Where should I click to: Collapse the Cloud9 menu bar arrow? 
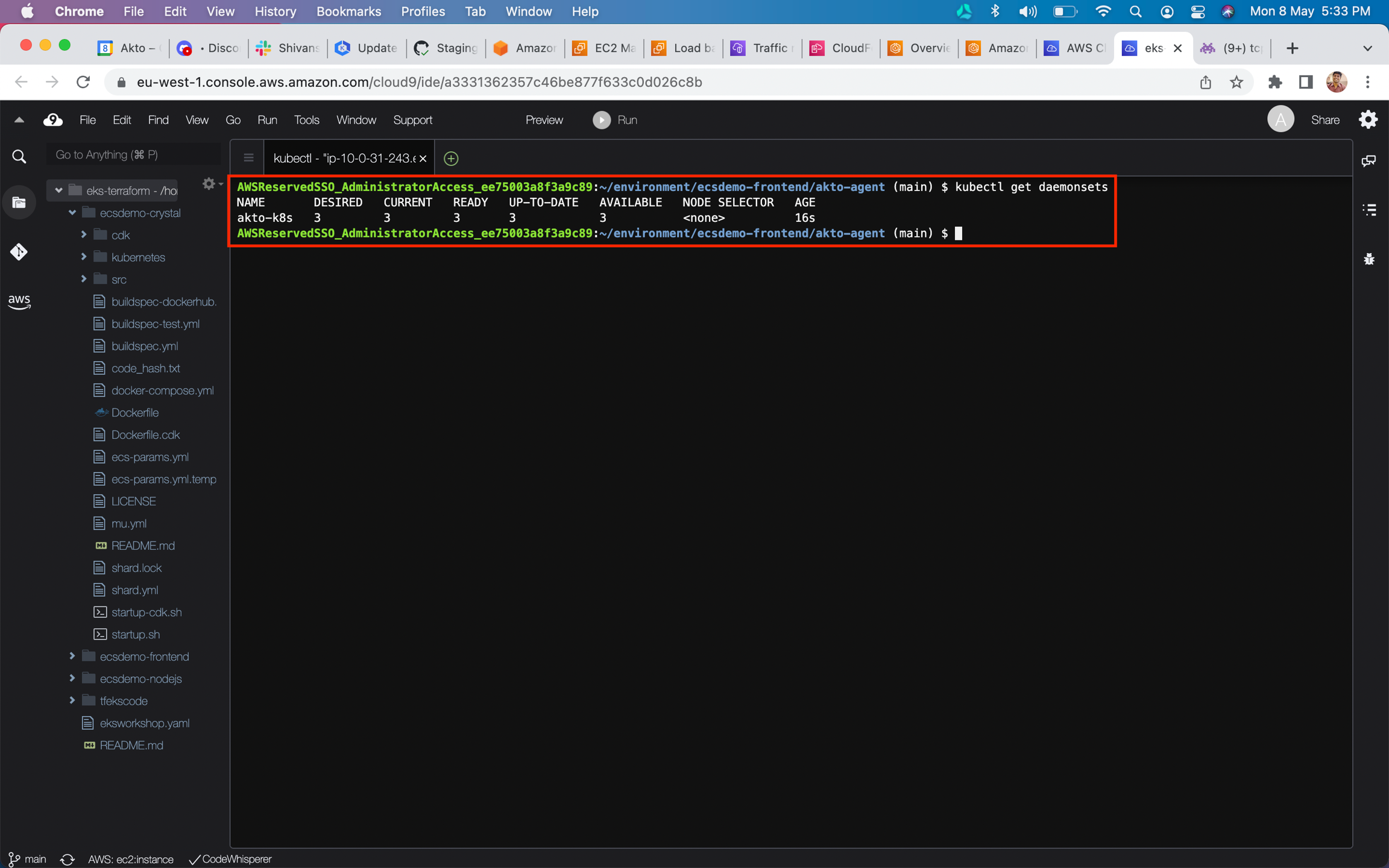pos(19,120)
